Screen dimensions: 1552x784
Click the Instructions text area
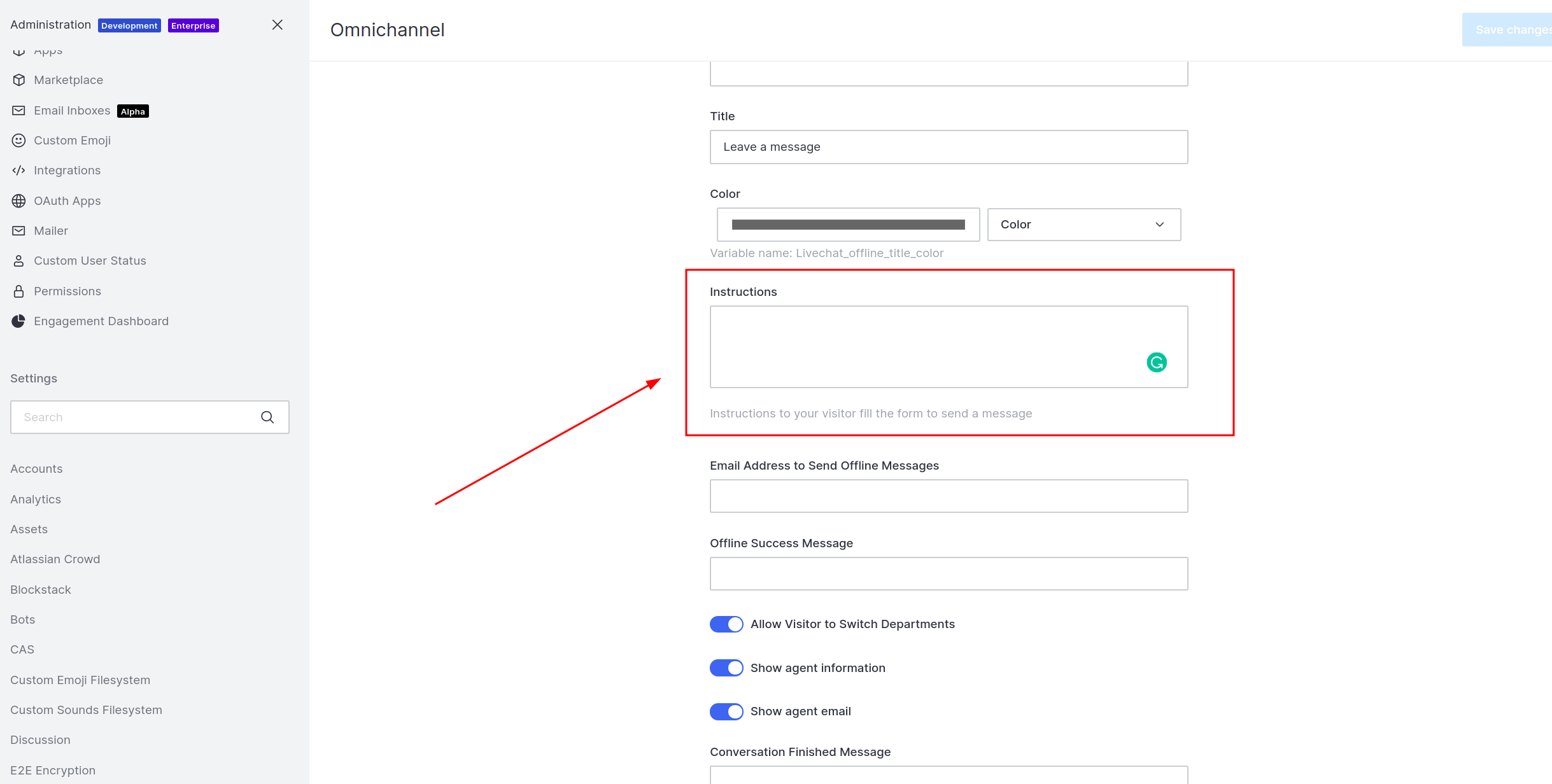[x=923, y=347]
